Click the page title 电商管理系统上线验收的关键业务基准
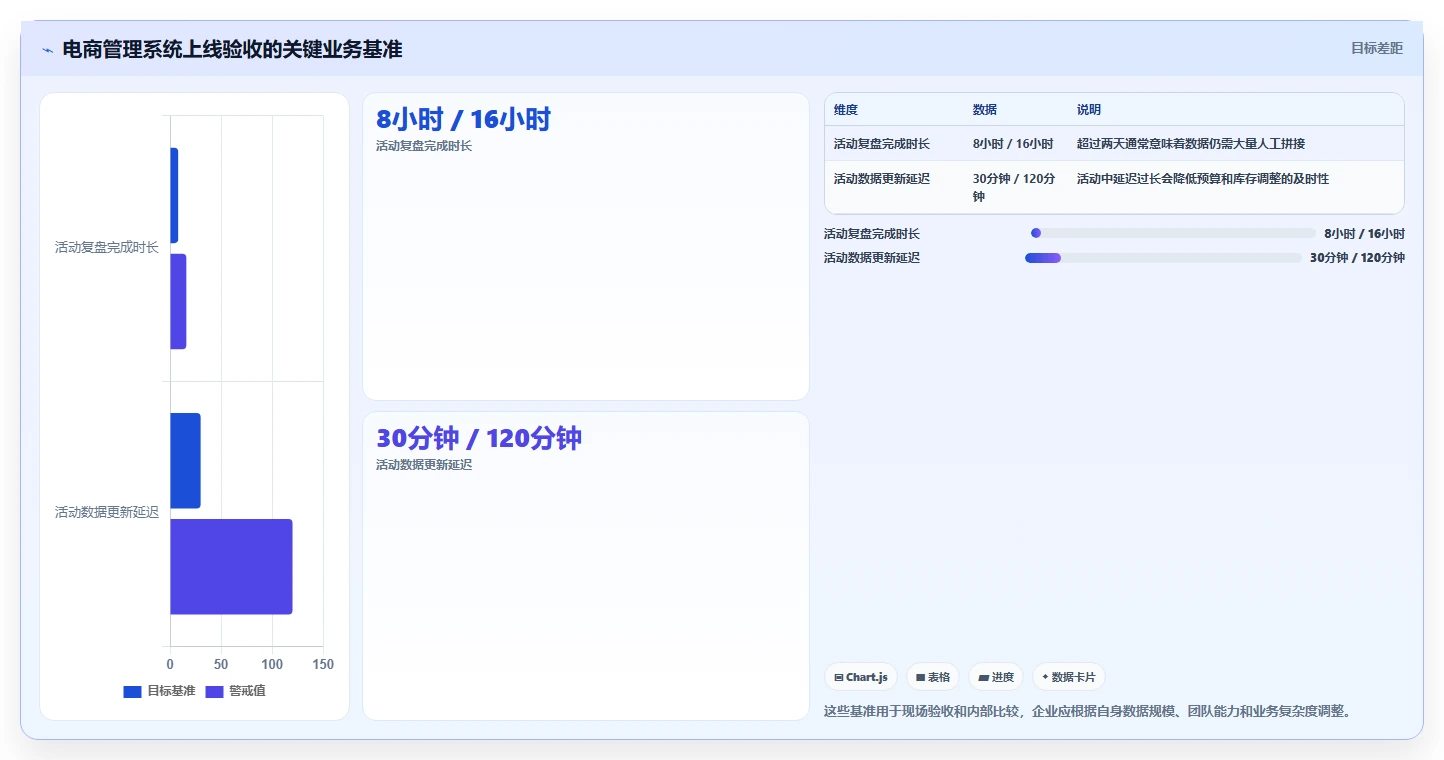The width and height of the screenshot is (1444, 760). pos(232,49)
